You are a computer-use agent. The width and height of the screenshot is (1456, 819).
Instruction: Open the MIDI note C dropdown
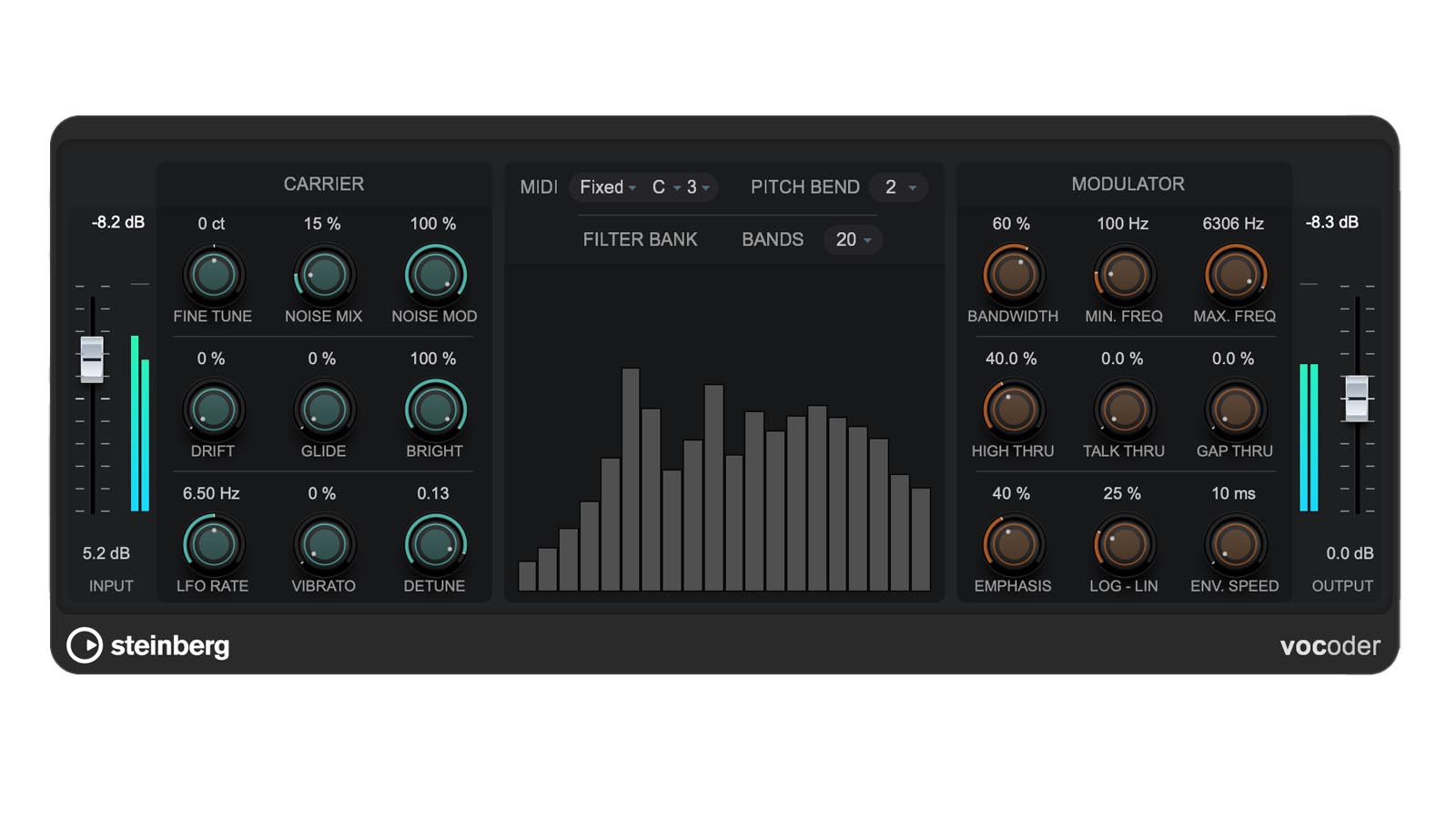click(666, 187)
